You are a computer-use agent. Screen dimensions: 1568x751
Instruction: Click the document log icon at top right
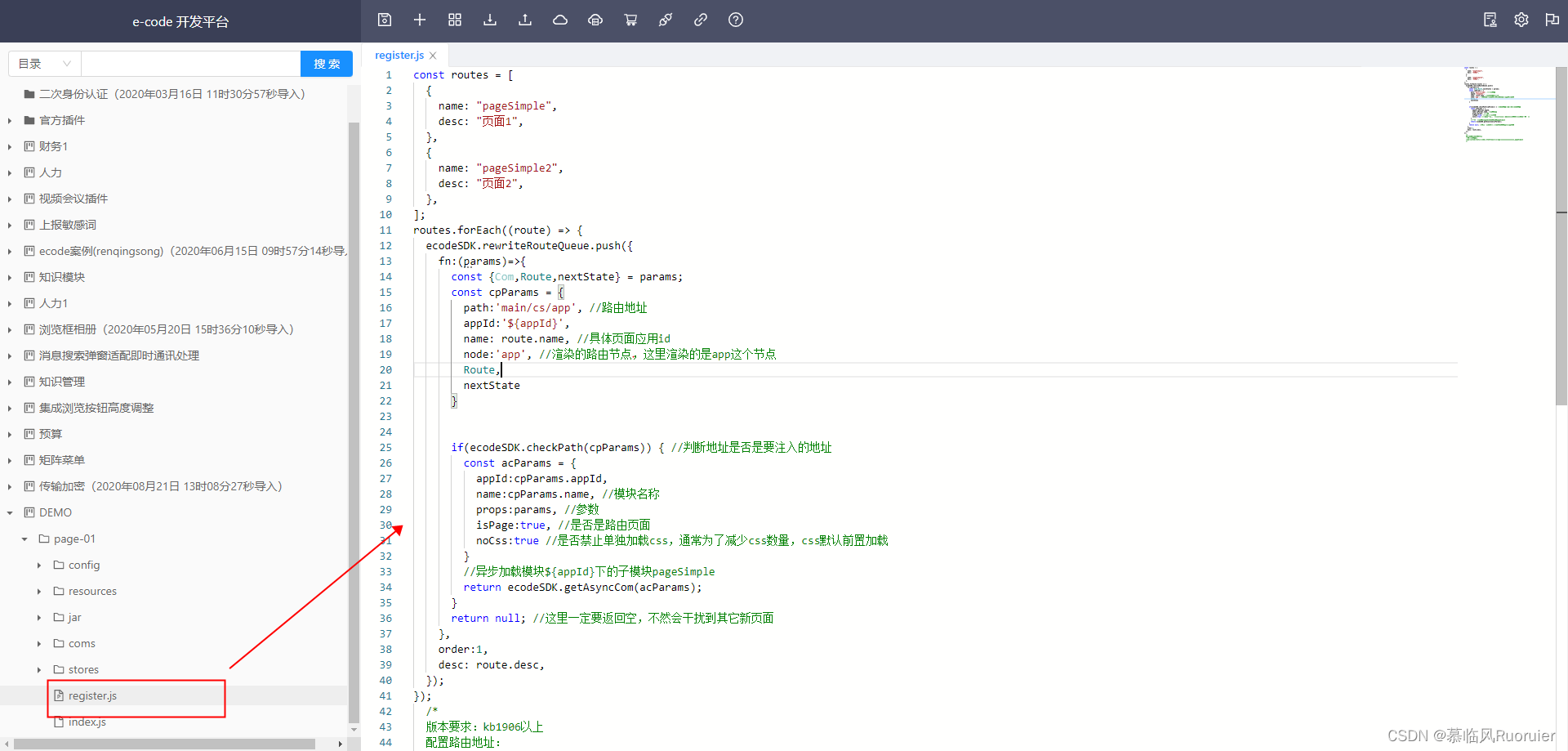(1490, 20)
